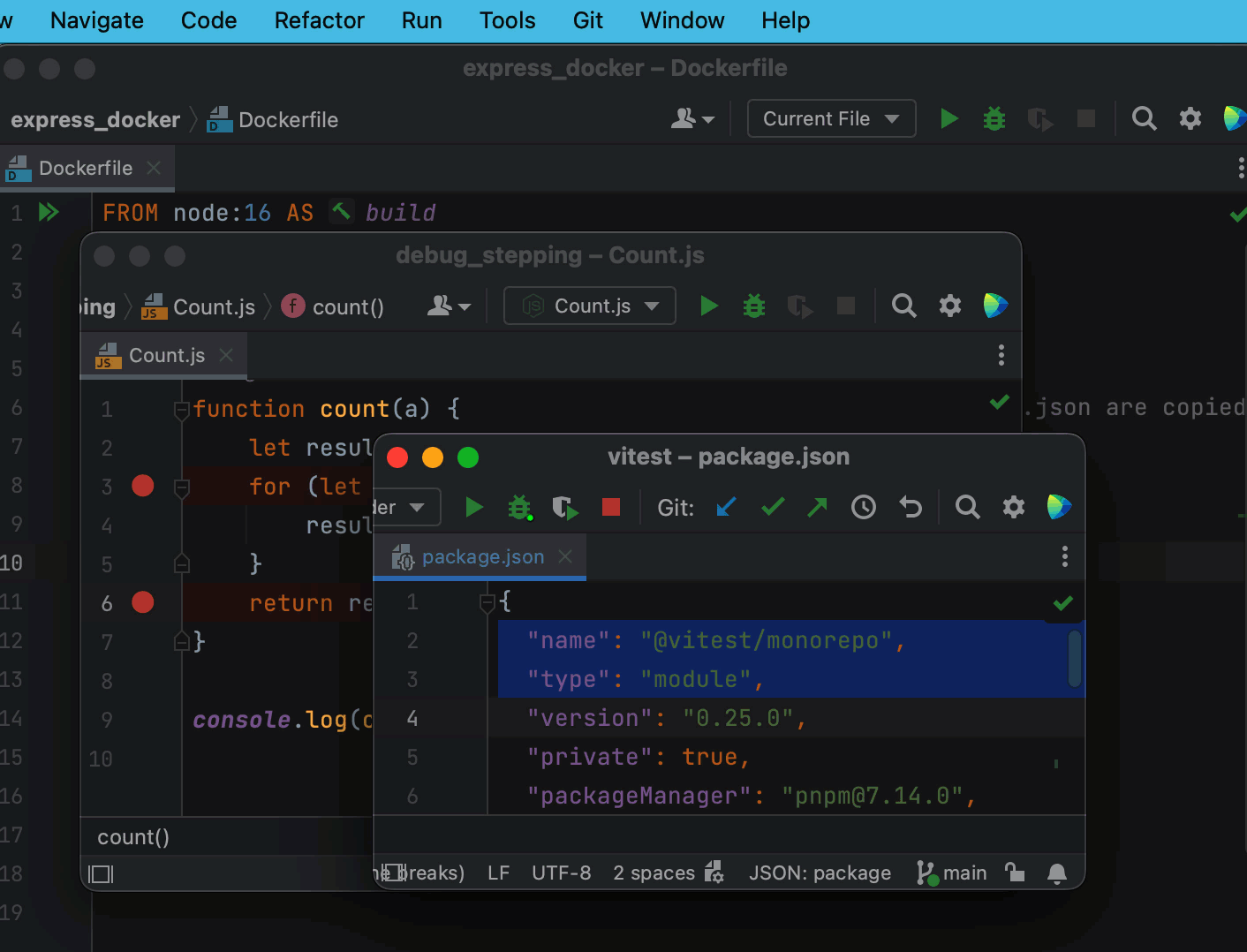The height and width of the screenshot is (952, 1247).
Task: Switch to the package.json editor tab
Action: pos(482,556)
